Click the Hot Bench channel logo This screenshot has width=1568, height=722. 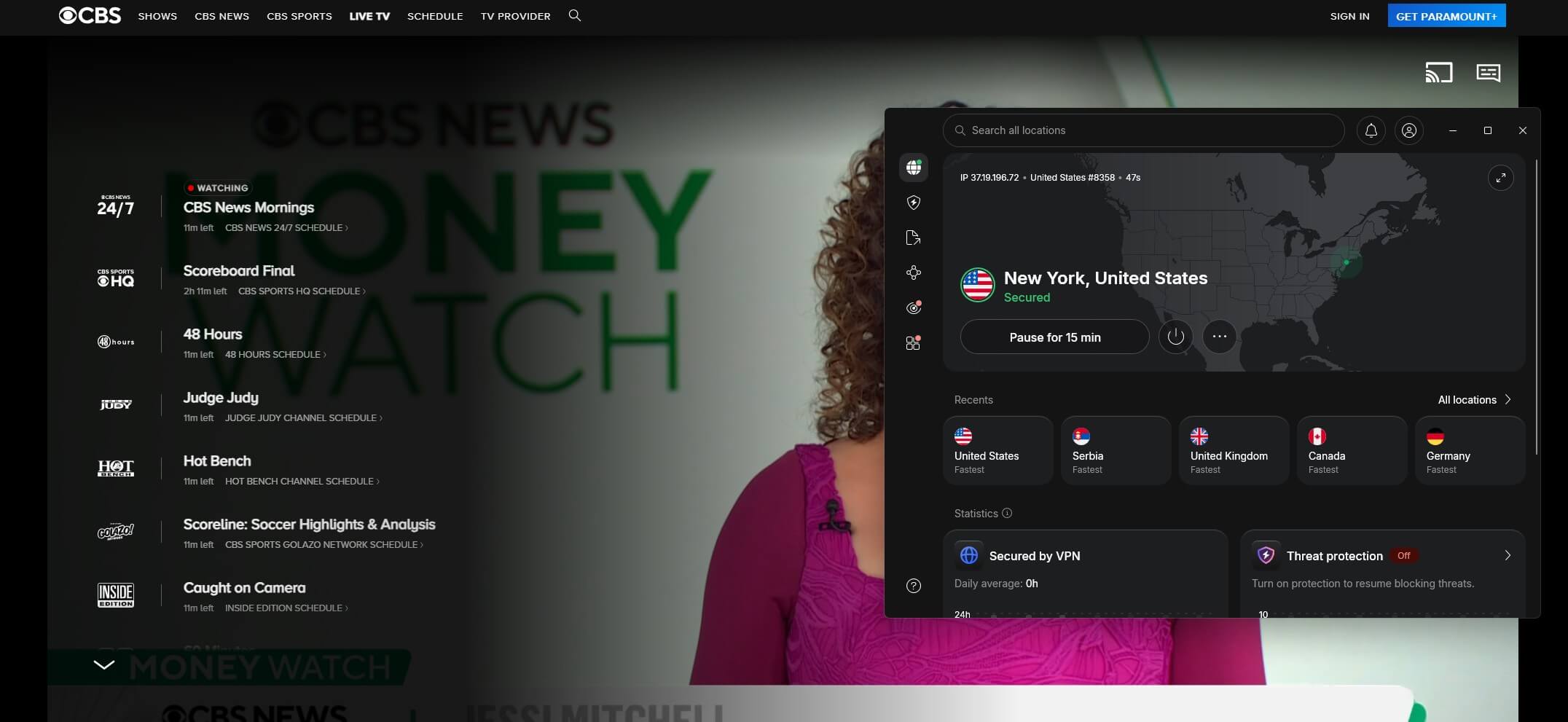(x=116, y=468)
